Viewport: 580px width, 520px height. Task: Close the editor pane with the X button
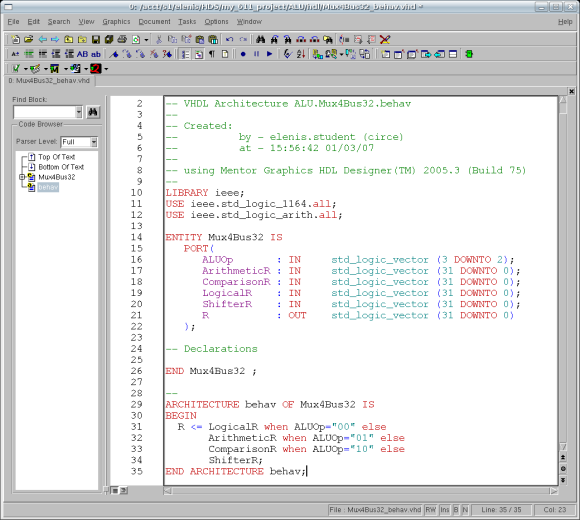[x=571, y=91]
